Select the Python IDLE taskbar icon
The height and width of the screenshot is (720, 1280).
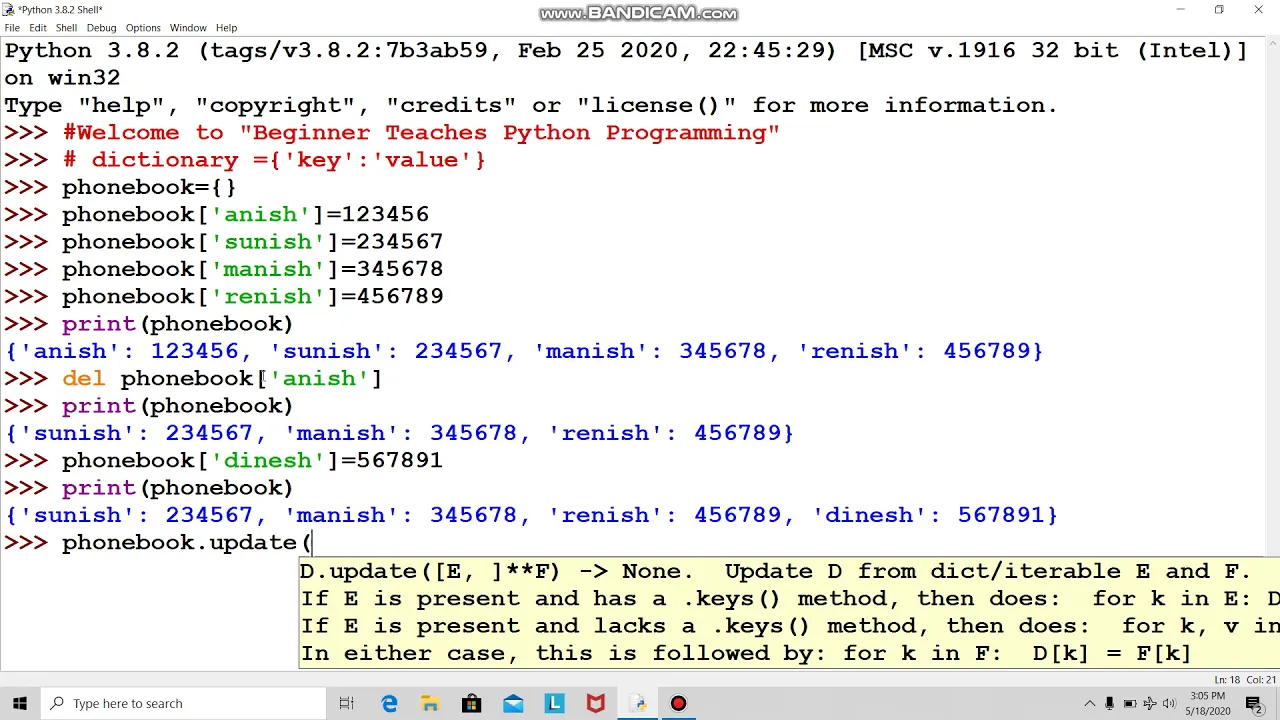coord(637,703)
